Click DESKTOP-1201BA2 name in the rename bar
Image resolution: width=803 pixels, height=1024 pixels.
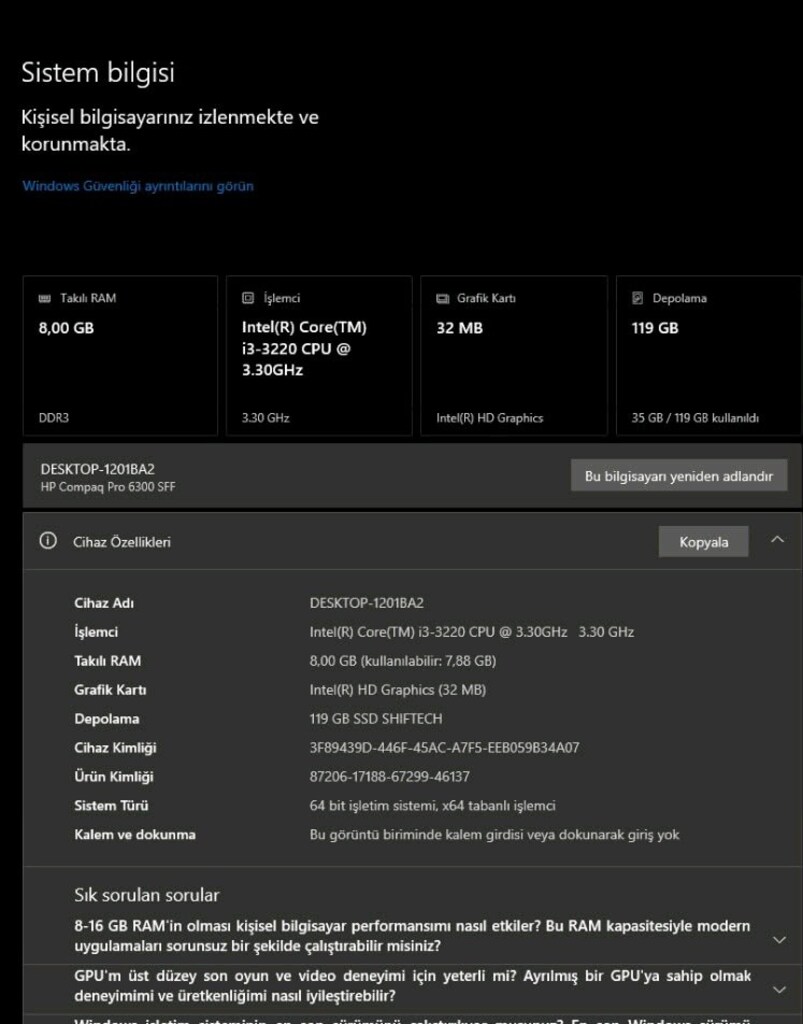click(98, 469)
